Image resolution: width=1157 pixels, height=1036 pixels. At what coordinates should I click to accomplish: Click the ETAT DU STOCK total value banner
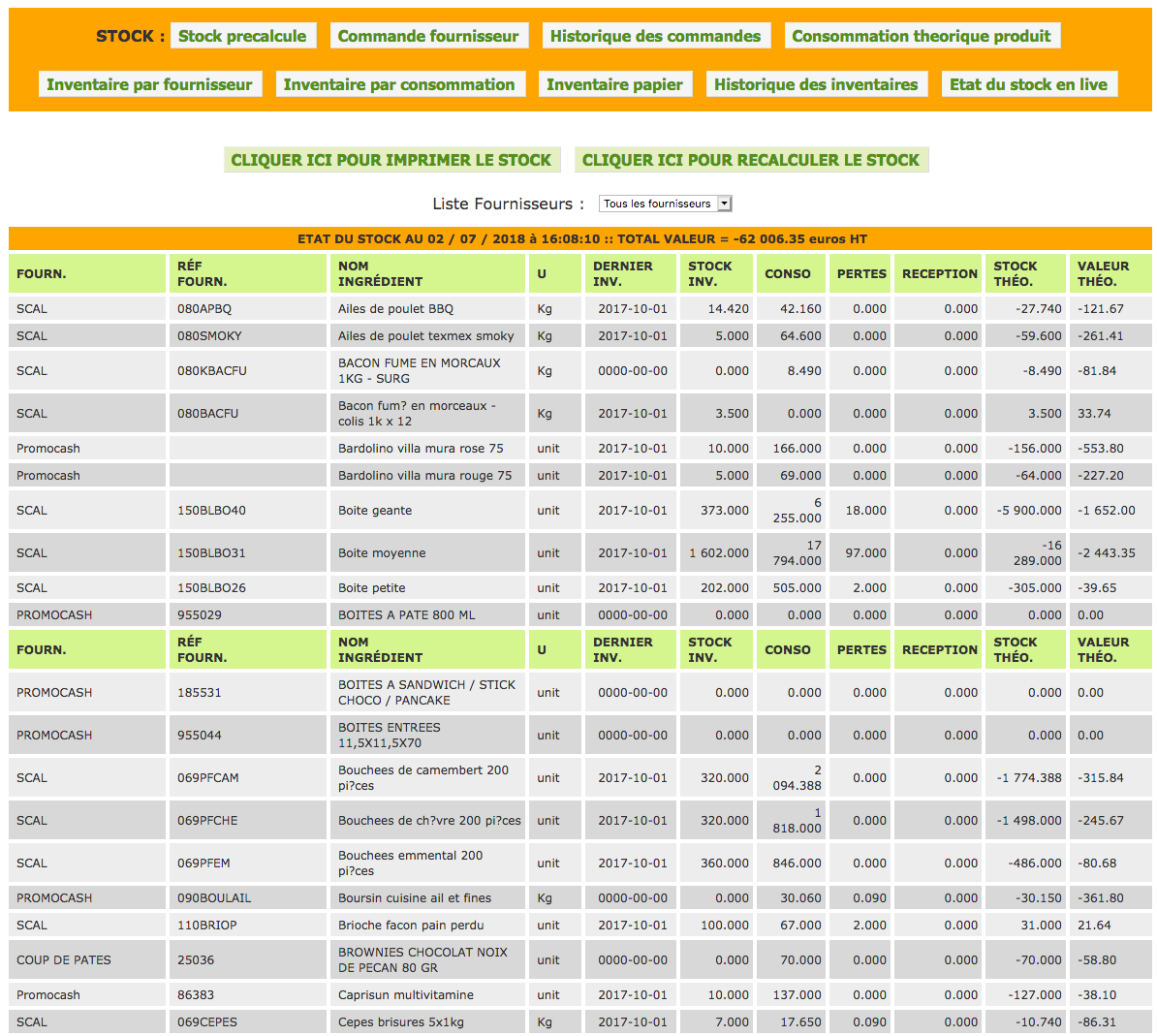pyautogui.click(x=580, y=239)
